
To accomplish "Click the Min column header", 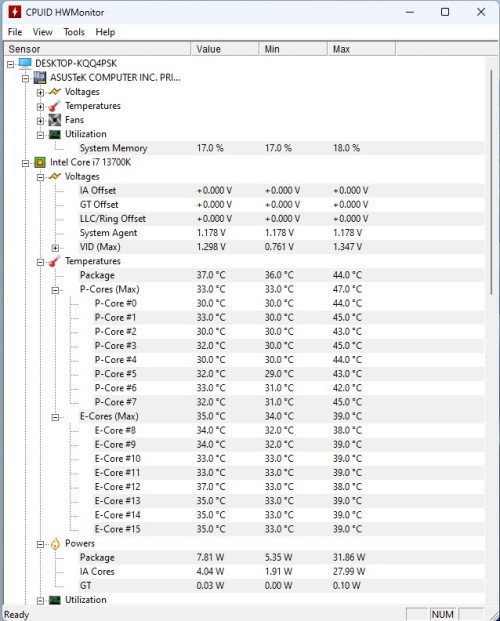I will point(293,49).
